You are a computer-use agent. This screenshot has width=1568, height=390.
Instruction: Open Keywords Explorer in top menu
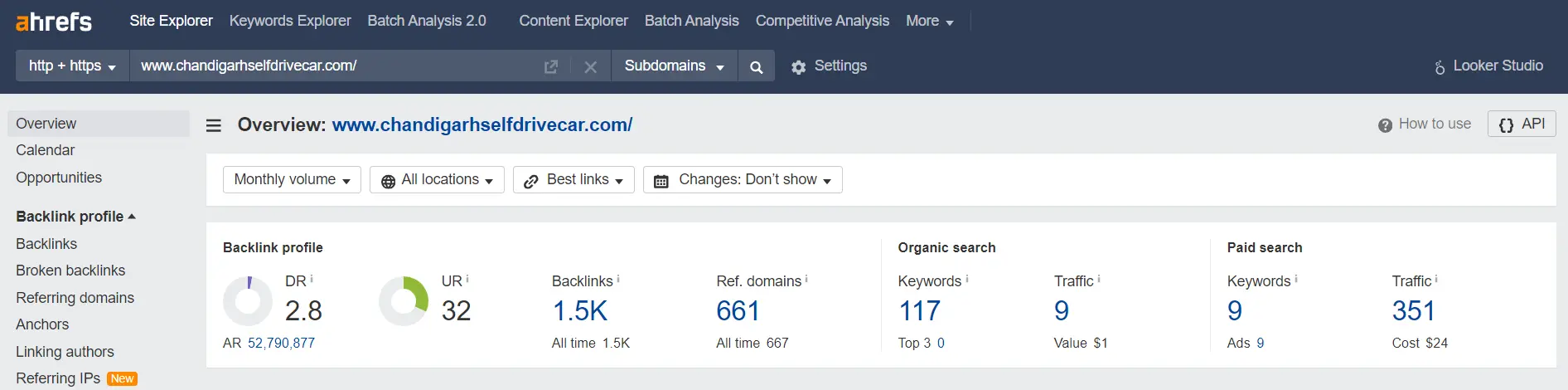[x=290, y=21]
